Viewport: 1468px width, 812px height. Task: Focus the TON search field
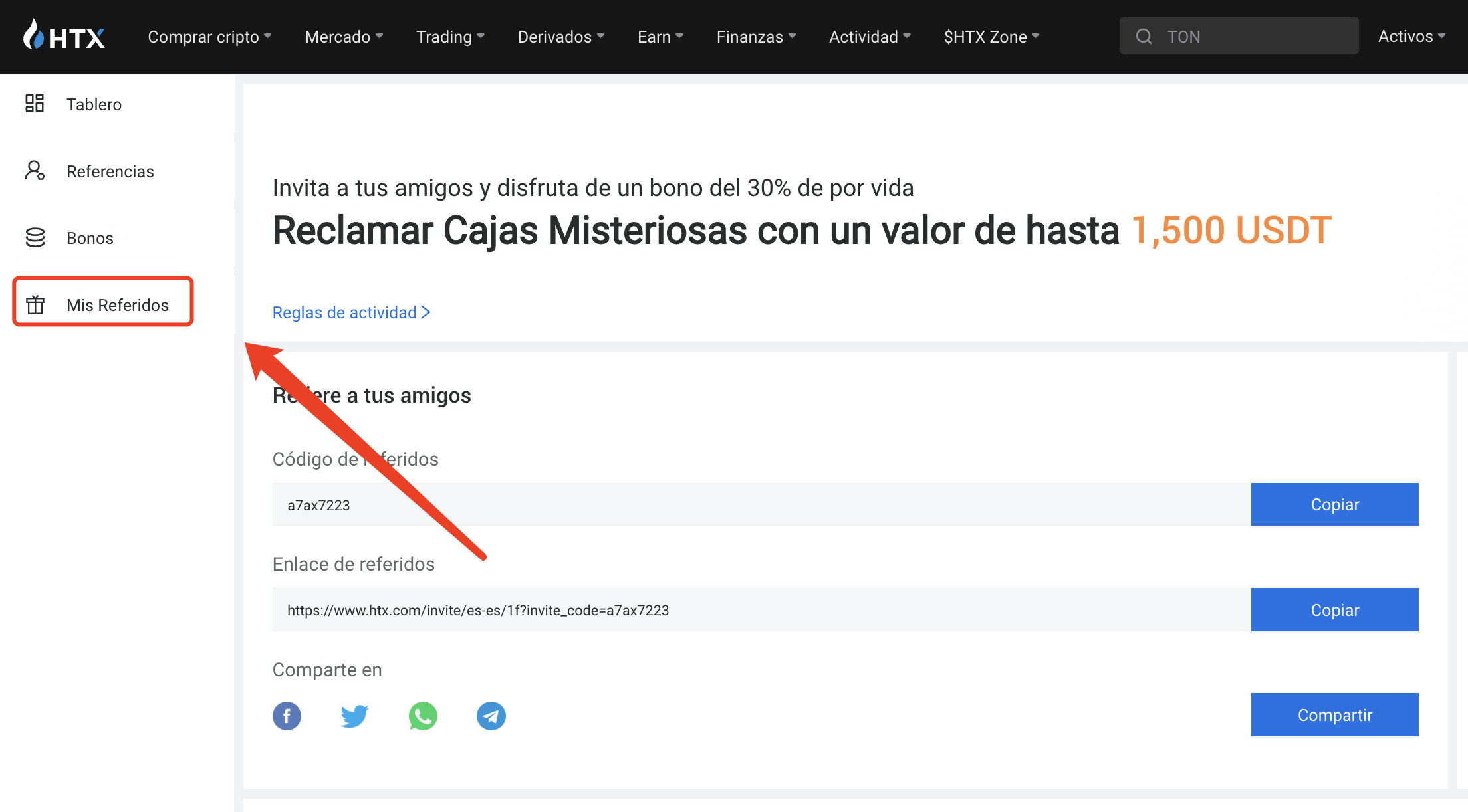(x=1239, y=36)
